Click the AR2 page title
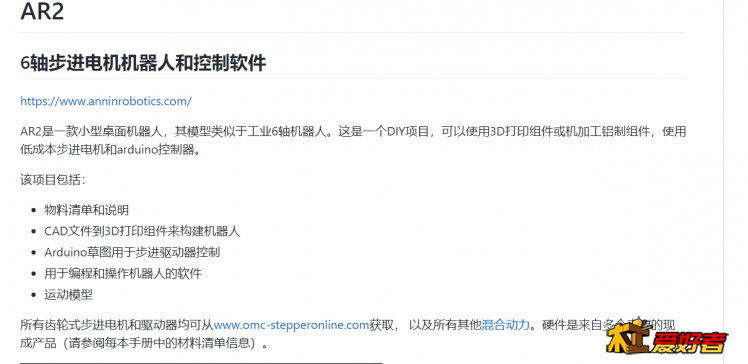The height and width of the screenshot is (364, 748). (42, 11)
